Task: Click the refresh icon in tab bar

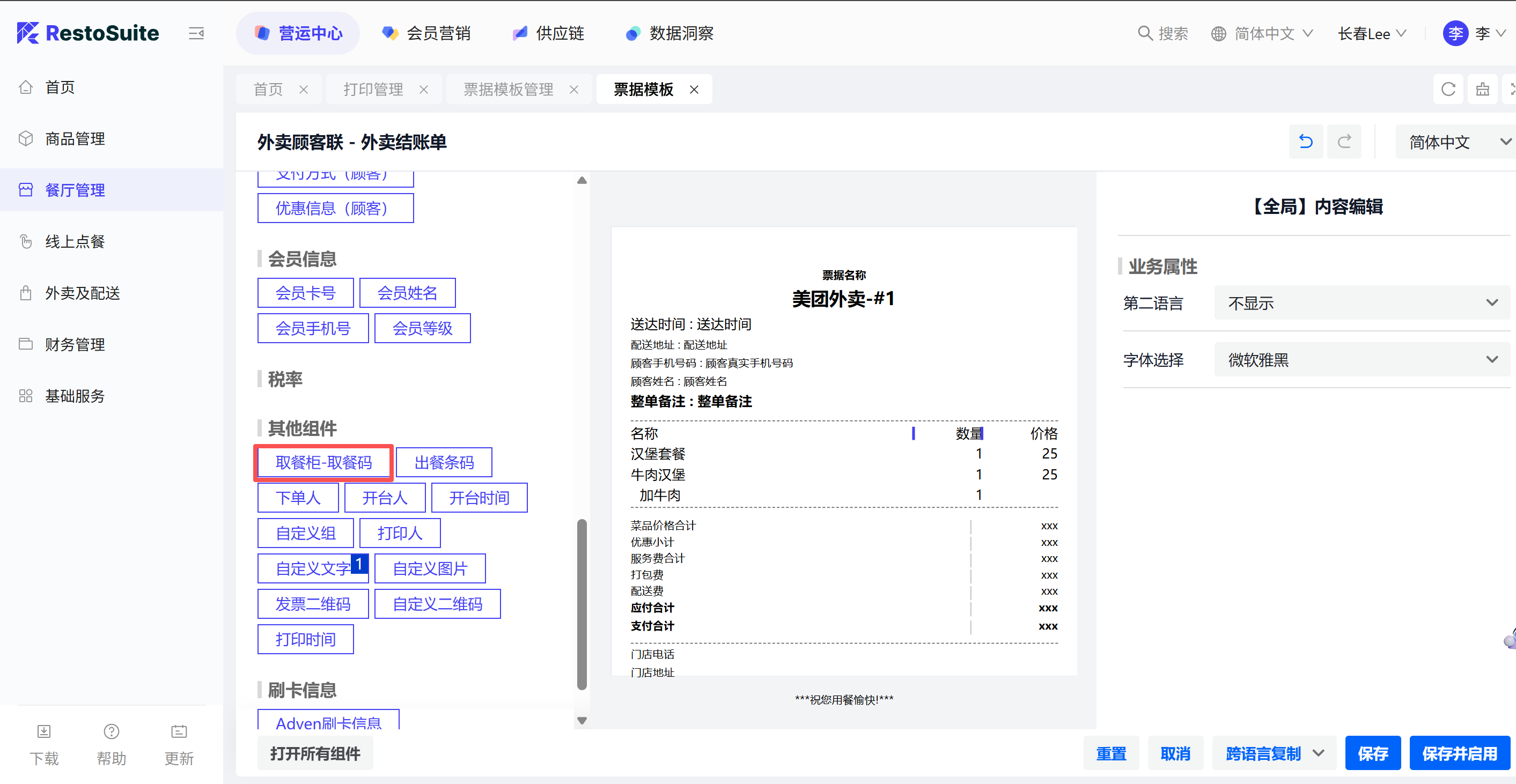Action: point(1448,90)
